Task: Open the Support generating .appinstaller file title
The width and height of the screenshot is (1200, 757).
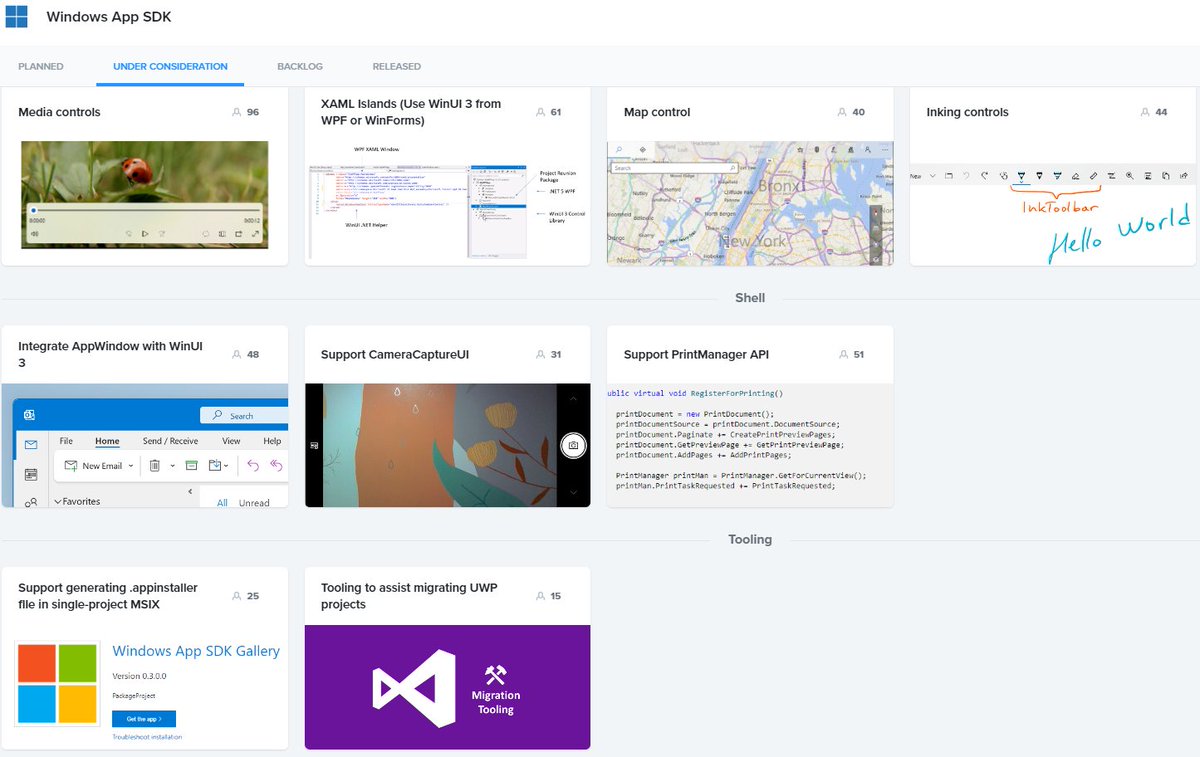Action: tap(108, 596)
